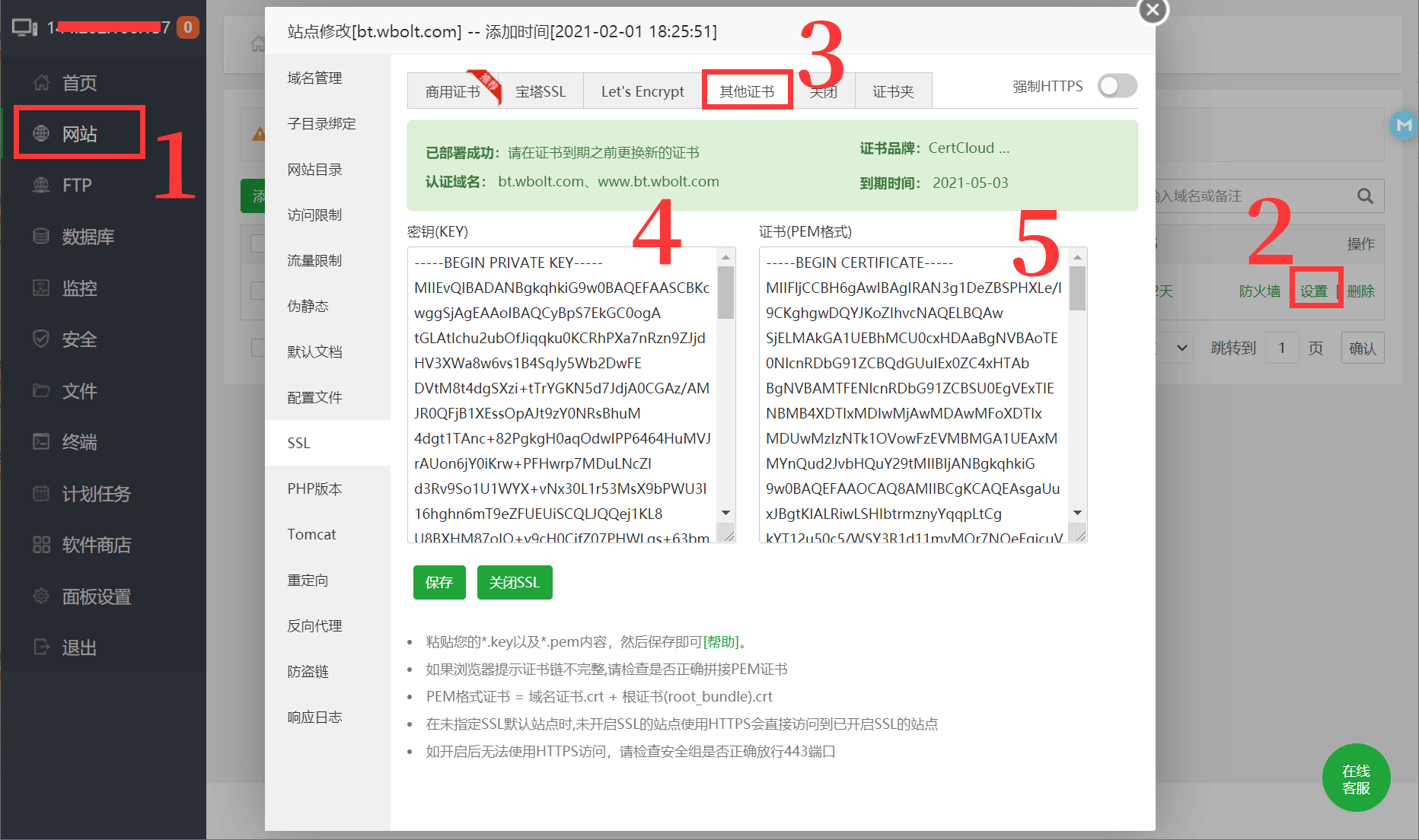Click the search magnifier icon
Screen dimensions: 1419x840
click(x=1365, y=196)
